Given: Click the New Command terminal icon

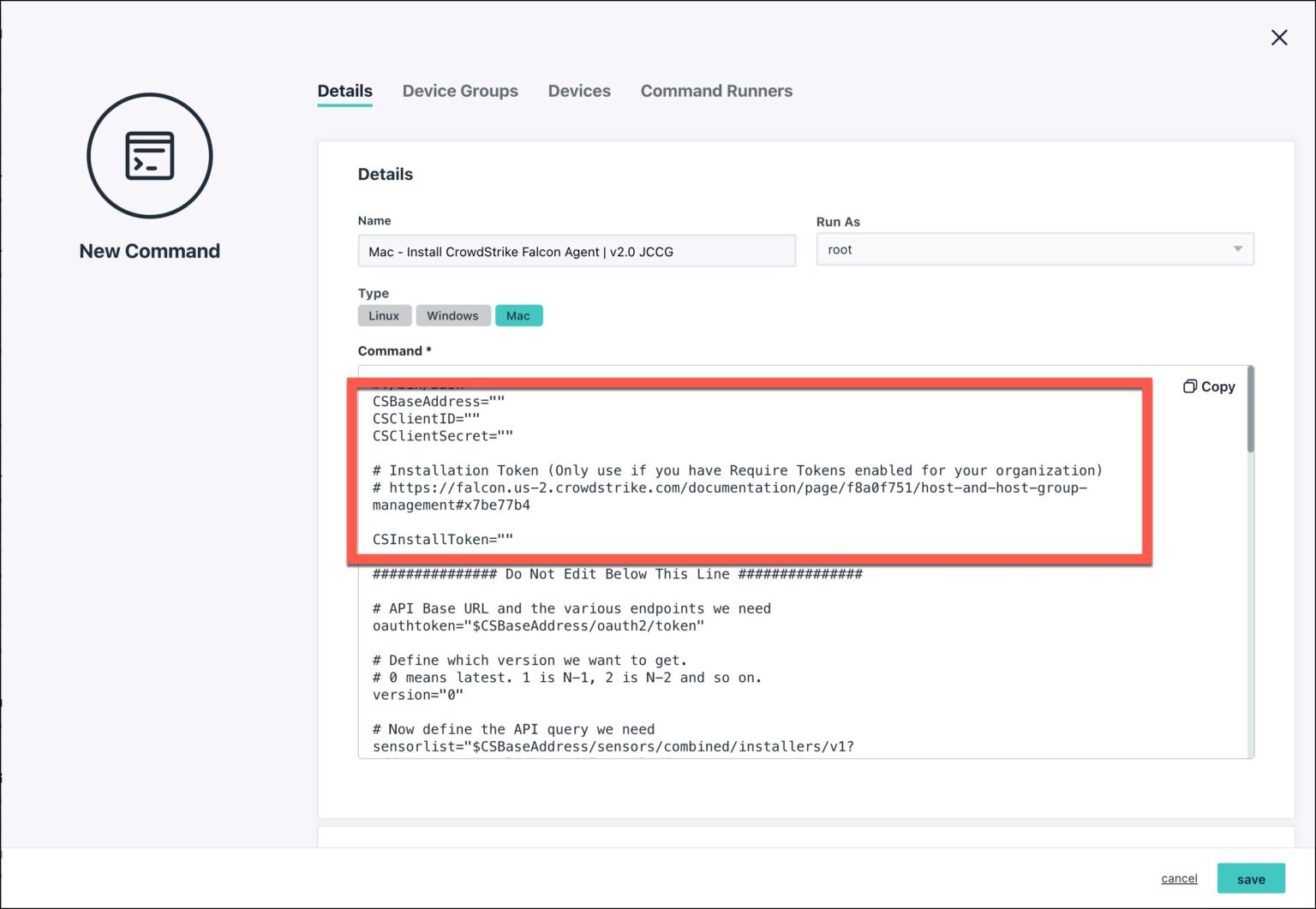Looking at the screenshot, I should [149, 155].
